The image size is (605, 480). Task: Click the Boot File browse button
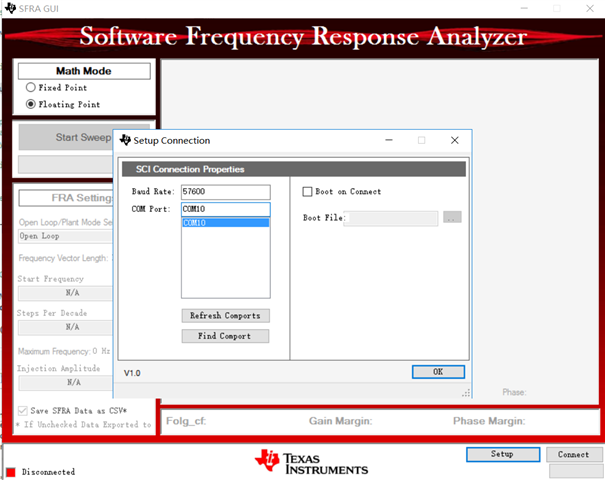click(x=452, y=217)
